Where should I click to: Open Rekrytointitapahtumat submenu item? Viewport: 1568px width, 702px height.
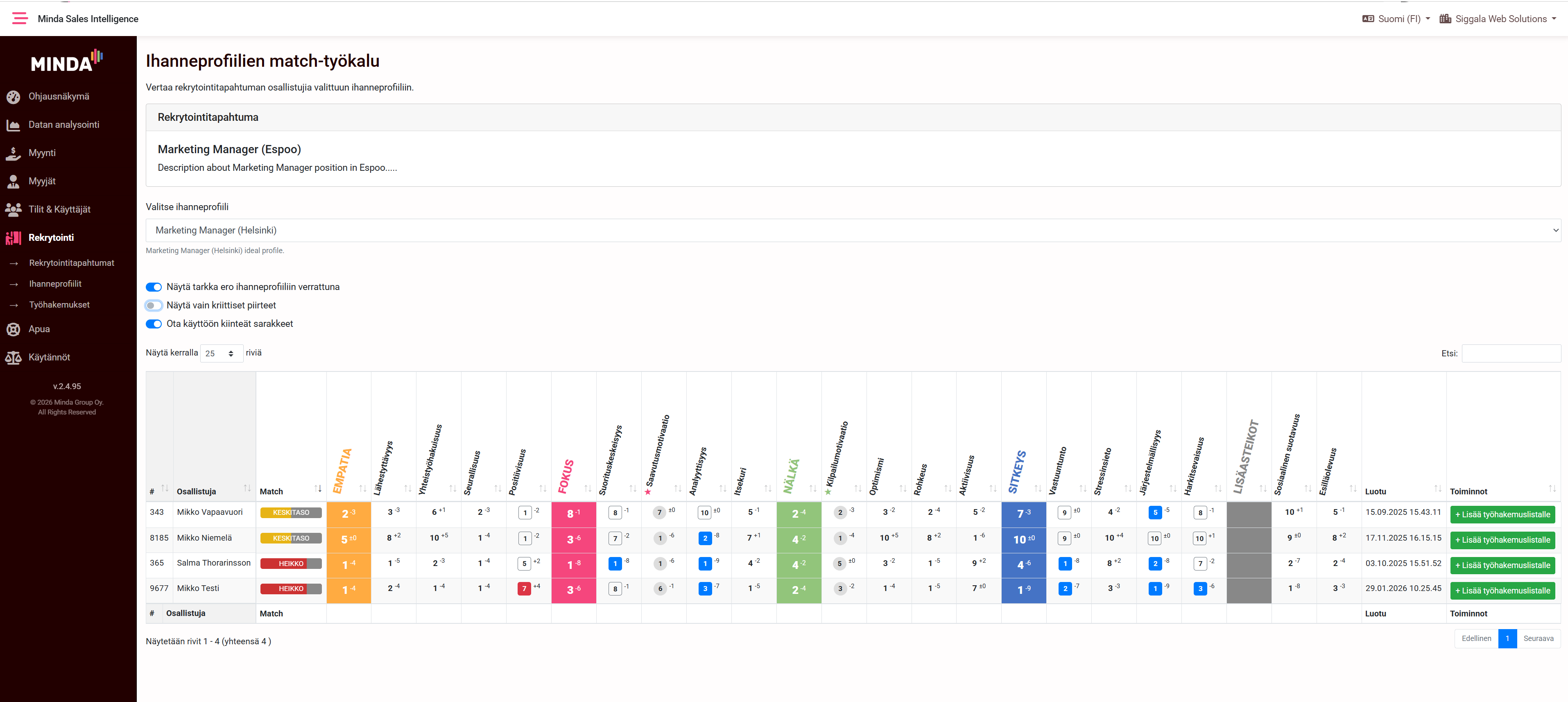tap(72, 263)
